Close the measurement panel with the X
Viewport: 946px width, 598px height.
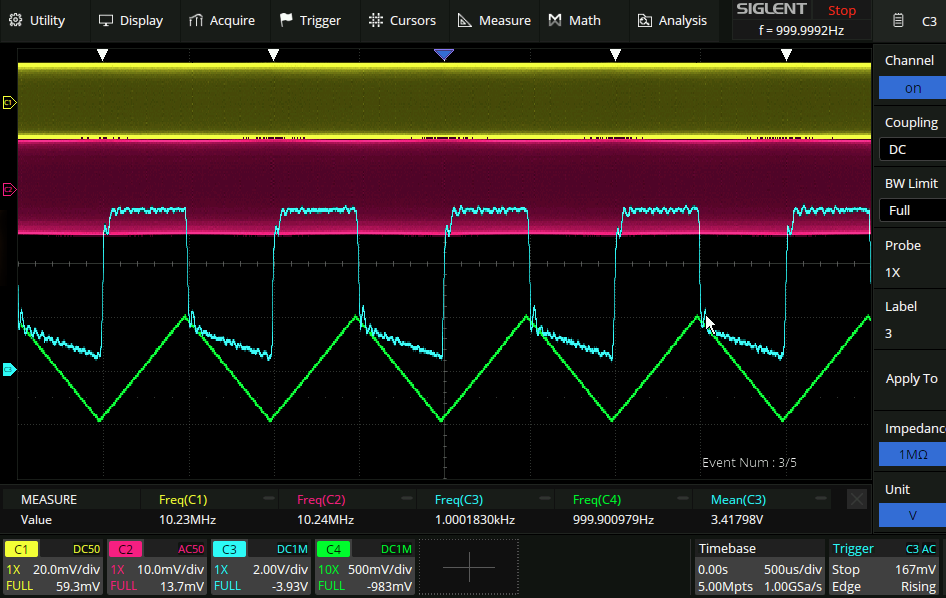click(857, 499)
